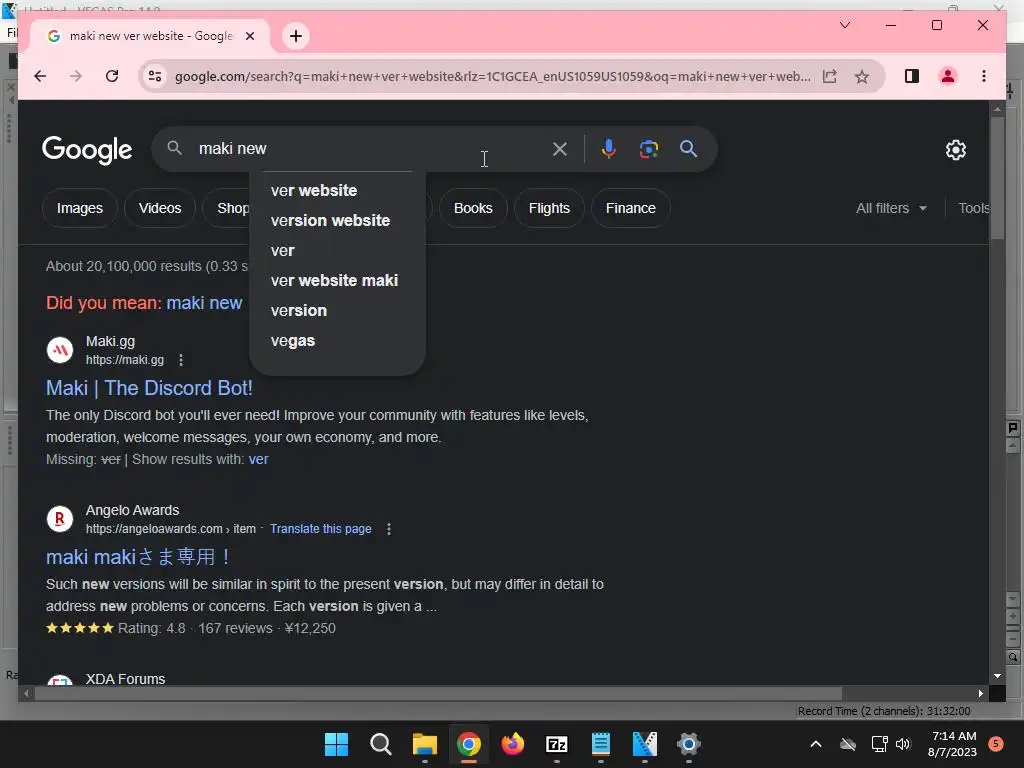This screenshot has height=768, width=1024.
Task: Click the scroll down arrow of page
Action: [997, 677]
